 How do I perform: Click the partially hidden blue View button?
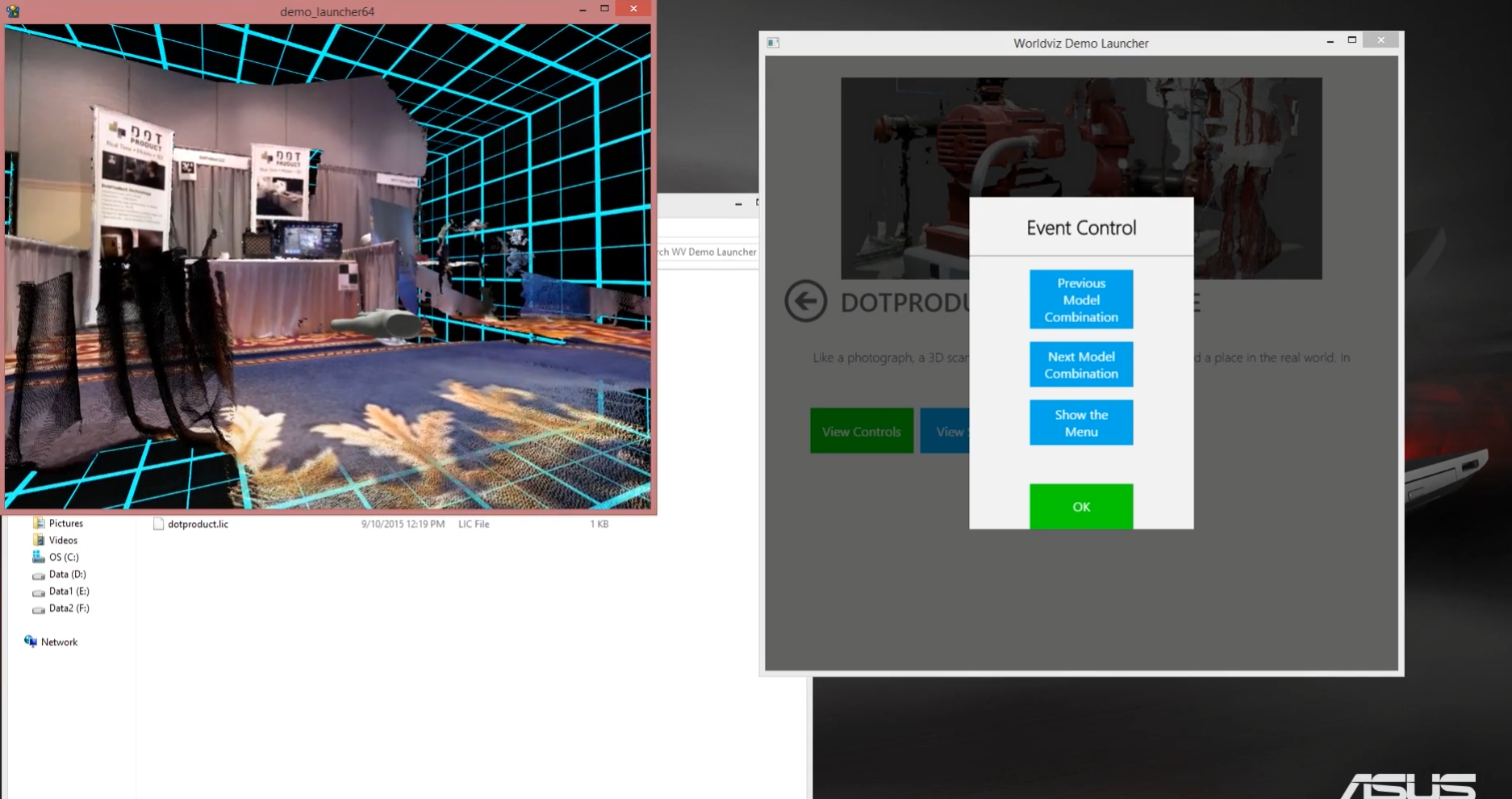tap(945, 431)
